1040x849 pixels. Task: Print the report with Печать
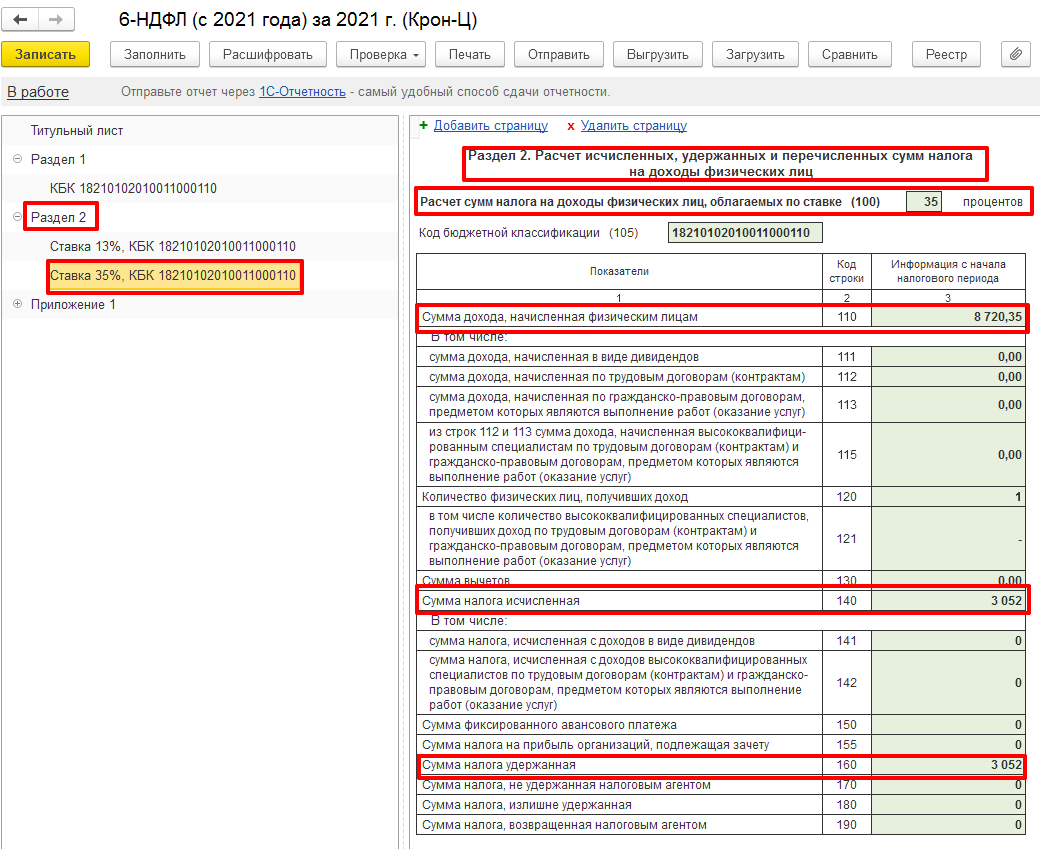(x=469, y=55)
